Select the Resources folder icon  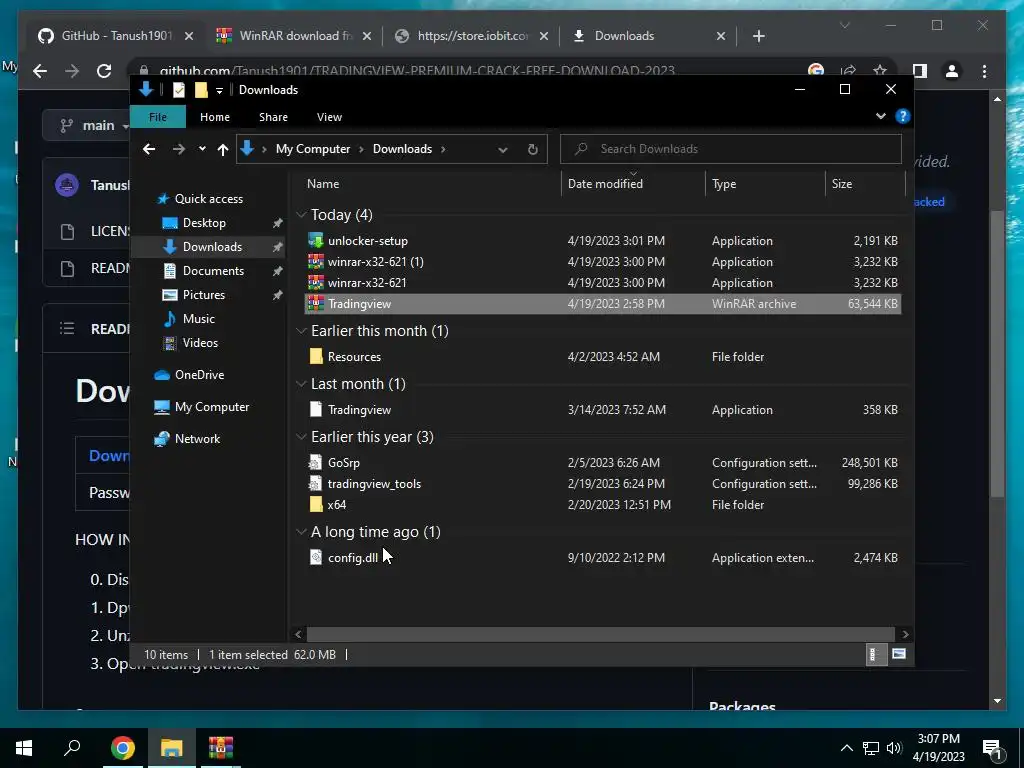315,357
